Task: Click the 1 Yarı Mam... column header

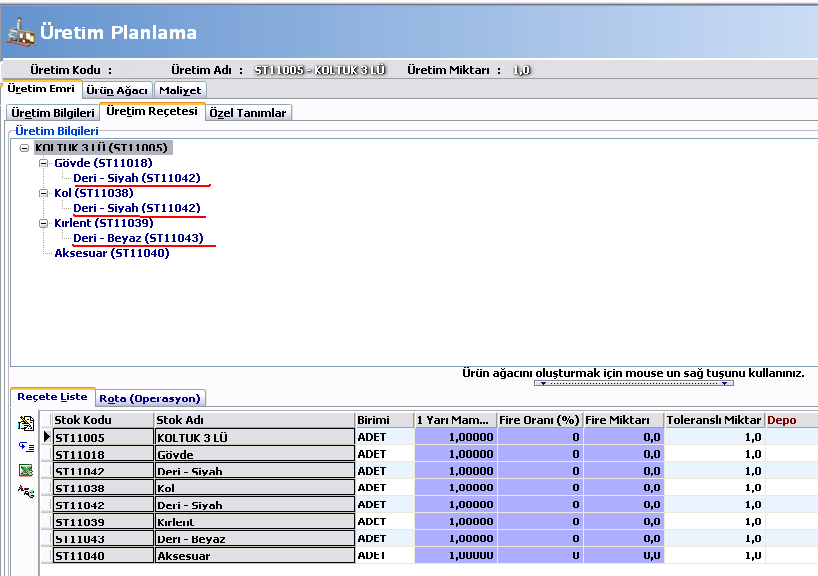Action: click(x=456, y=420)
